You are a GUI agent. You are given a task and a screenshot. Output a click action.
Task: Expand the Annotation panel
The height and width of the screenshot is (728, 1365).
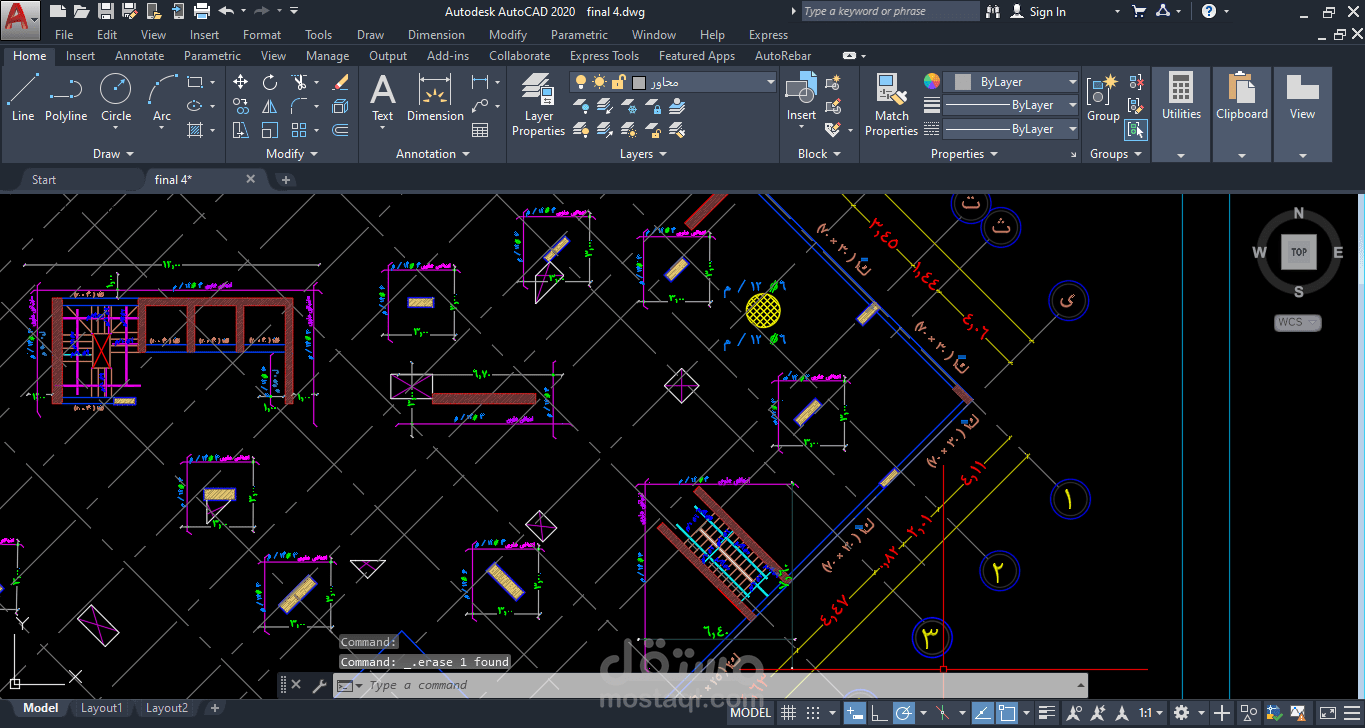pos(432,154)
